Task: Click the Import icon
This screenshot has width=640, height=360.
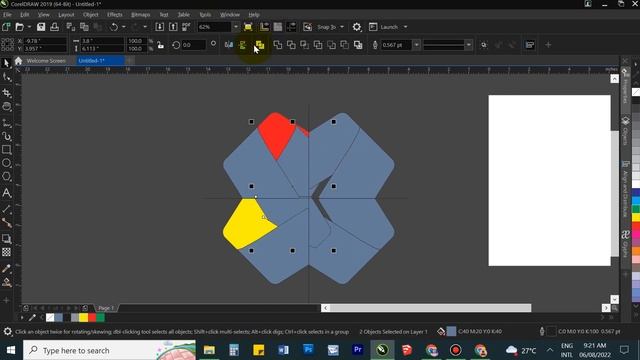Action: tap(160, 27)
